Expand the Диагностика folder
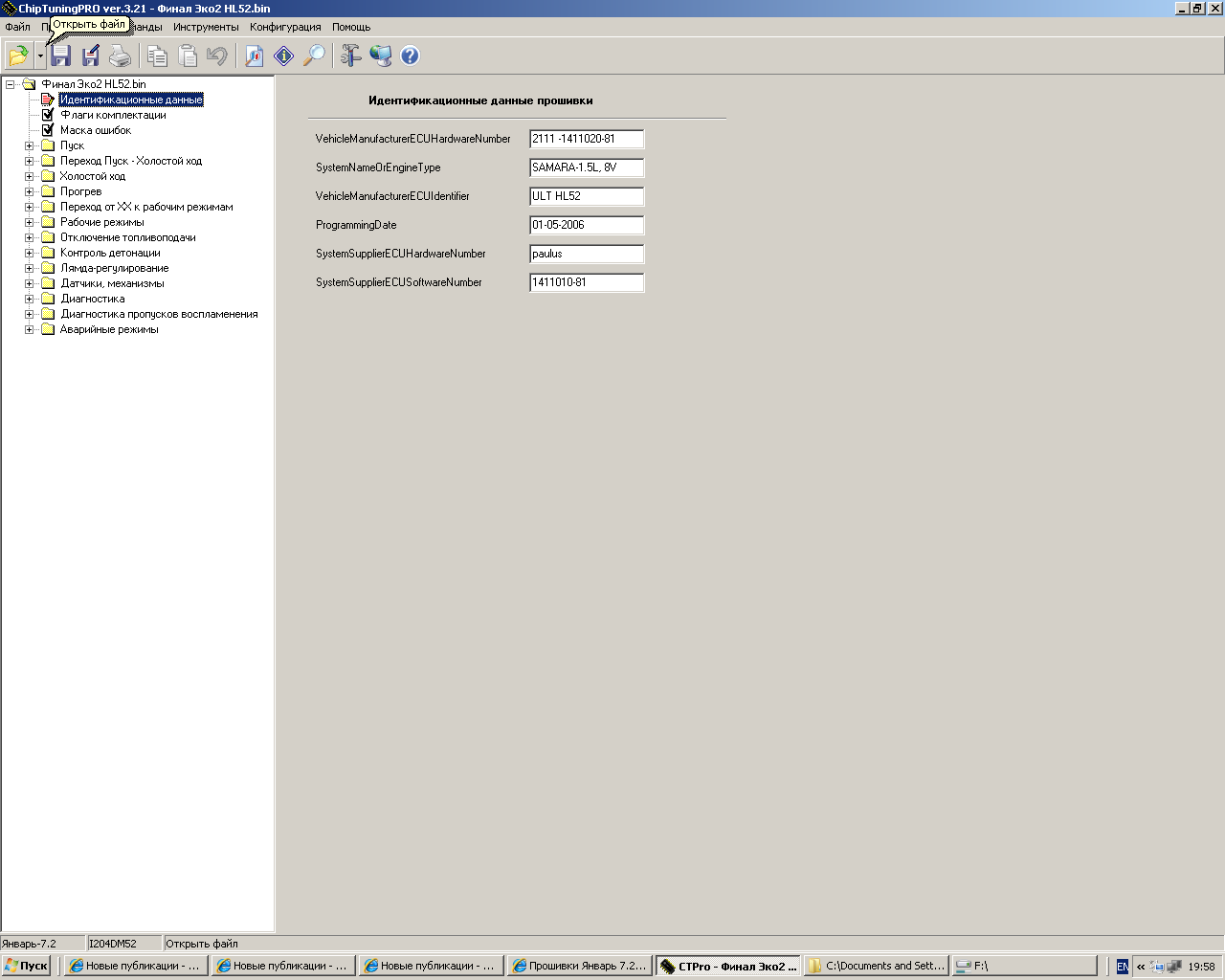Image resolution: width=1225 pixels, height=980 pixels. coord(30,299)
